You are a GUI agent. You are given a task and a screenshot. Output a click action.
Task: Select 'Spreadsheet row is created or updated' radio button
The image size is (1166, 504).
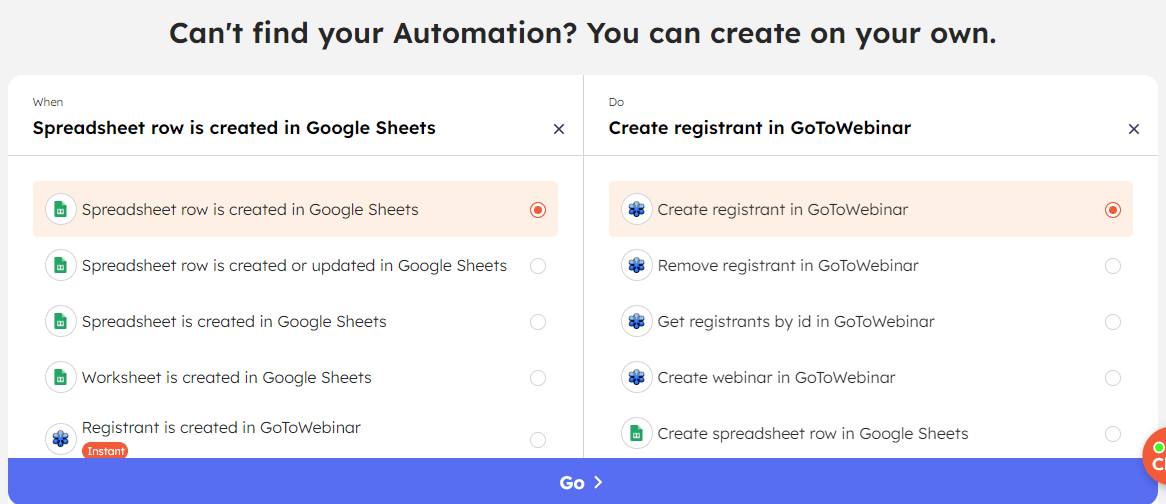pyautogui.click(x=538, y=266)
